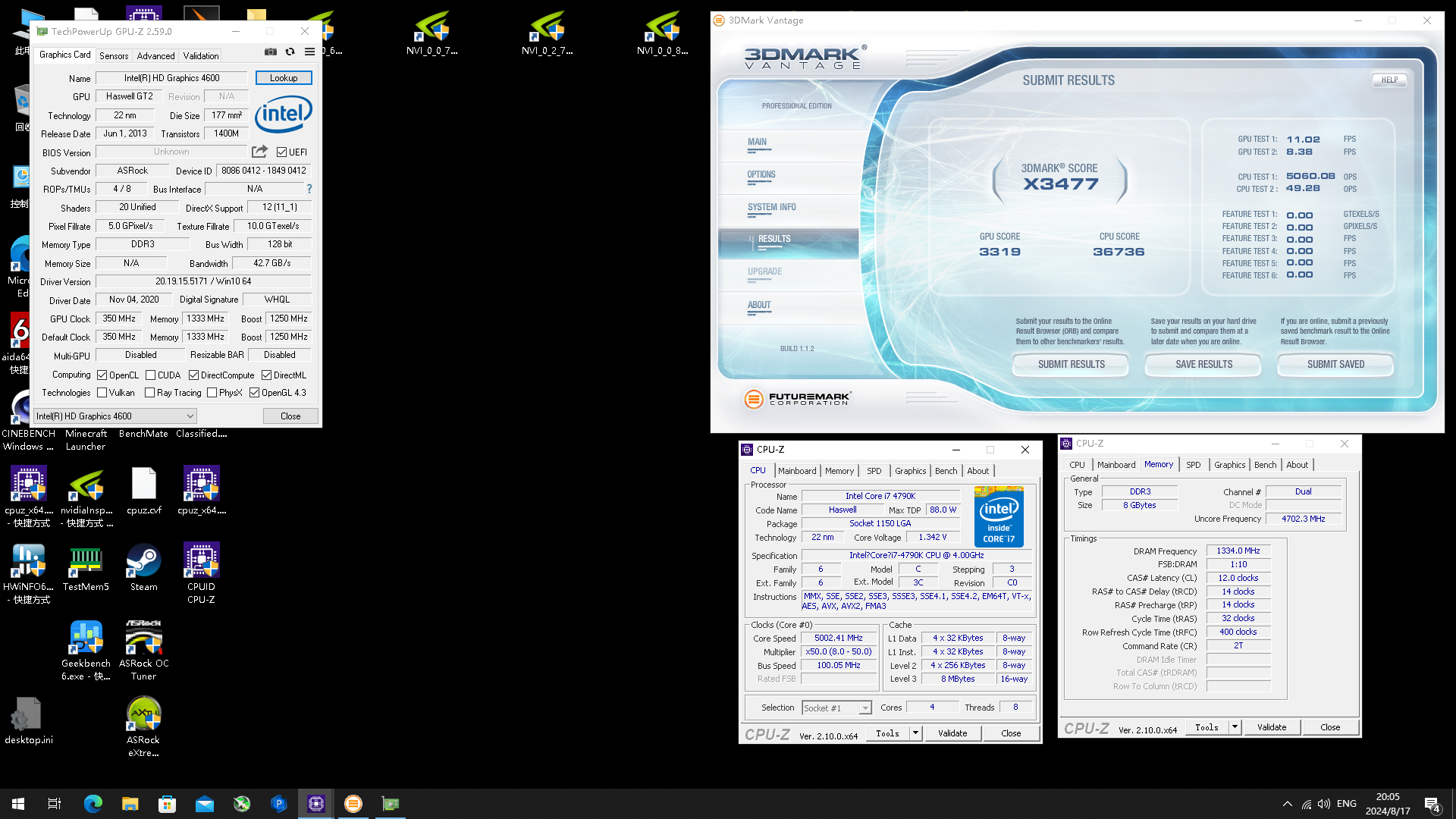Viewport: 1456px width, 819px height.
Task: Toggle the CUDA checkbox
Action: click(150, 375)
